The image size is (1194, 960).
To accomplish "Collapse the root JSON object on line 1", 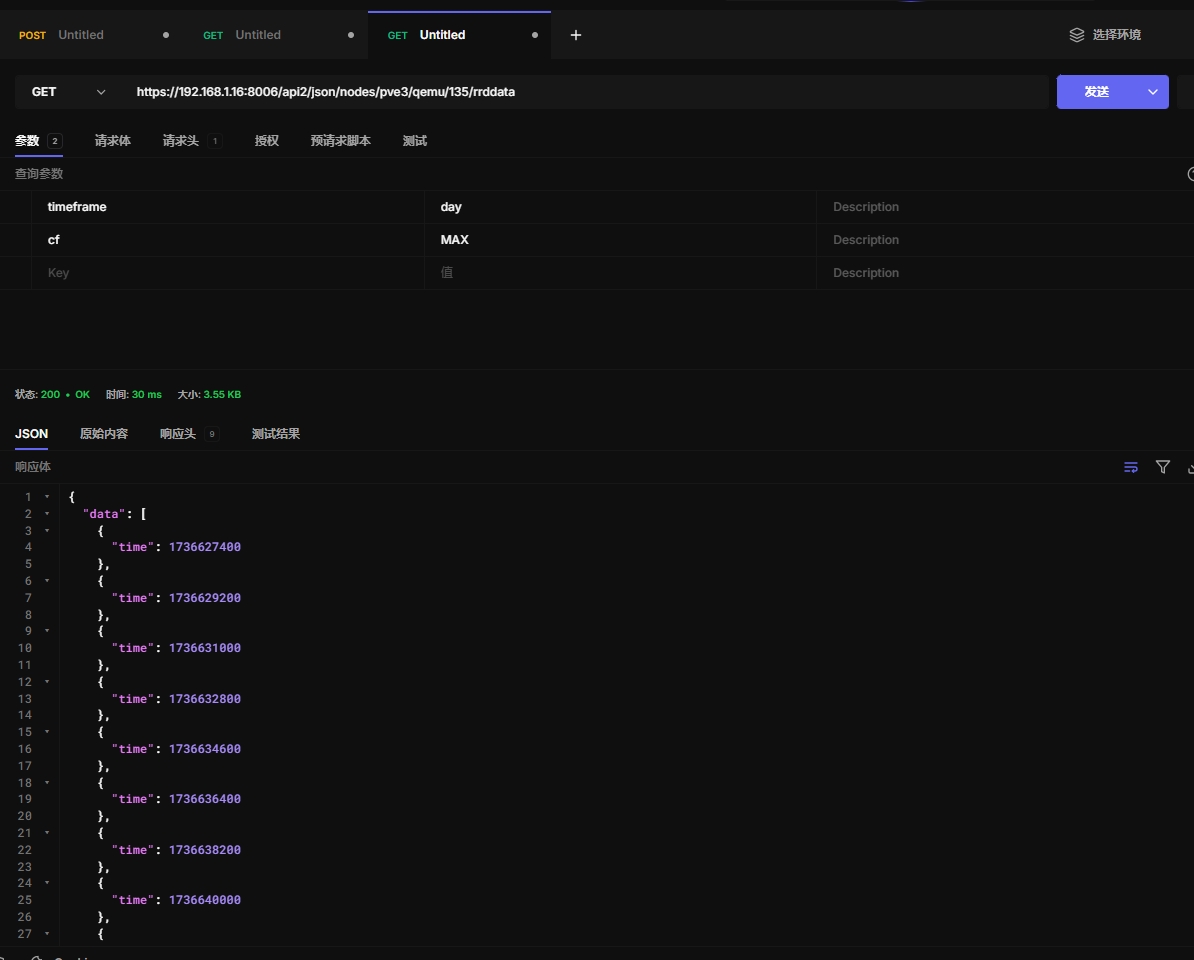I will [x=47, y=497].
